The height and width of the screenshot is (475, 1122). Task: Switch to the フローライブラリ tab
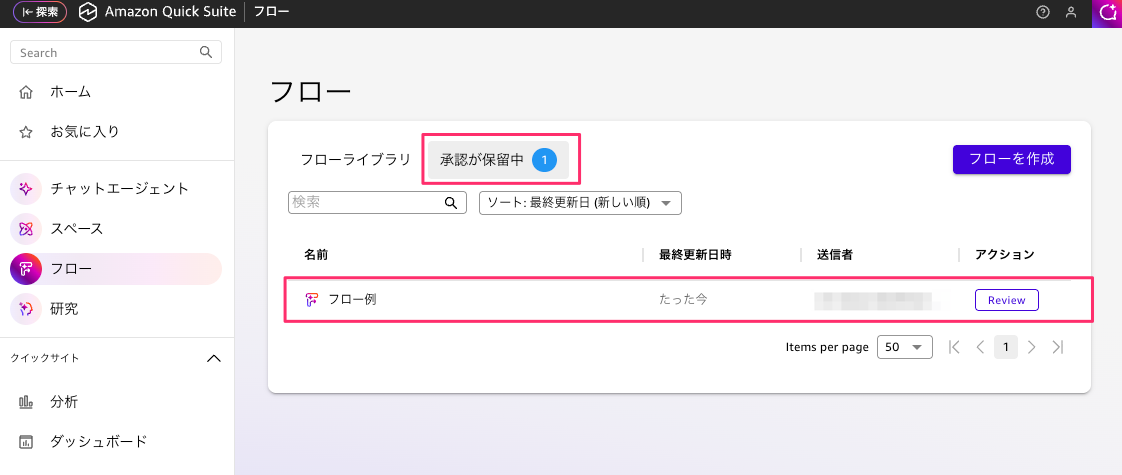point(356,160)
